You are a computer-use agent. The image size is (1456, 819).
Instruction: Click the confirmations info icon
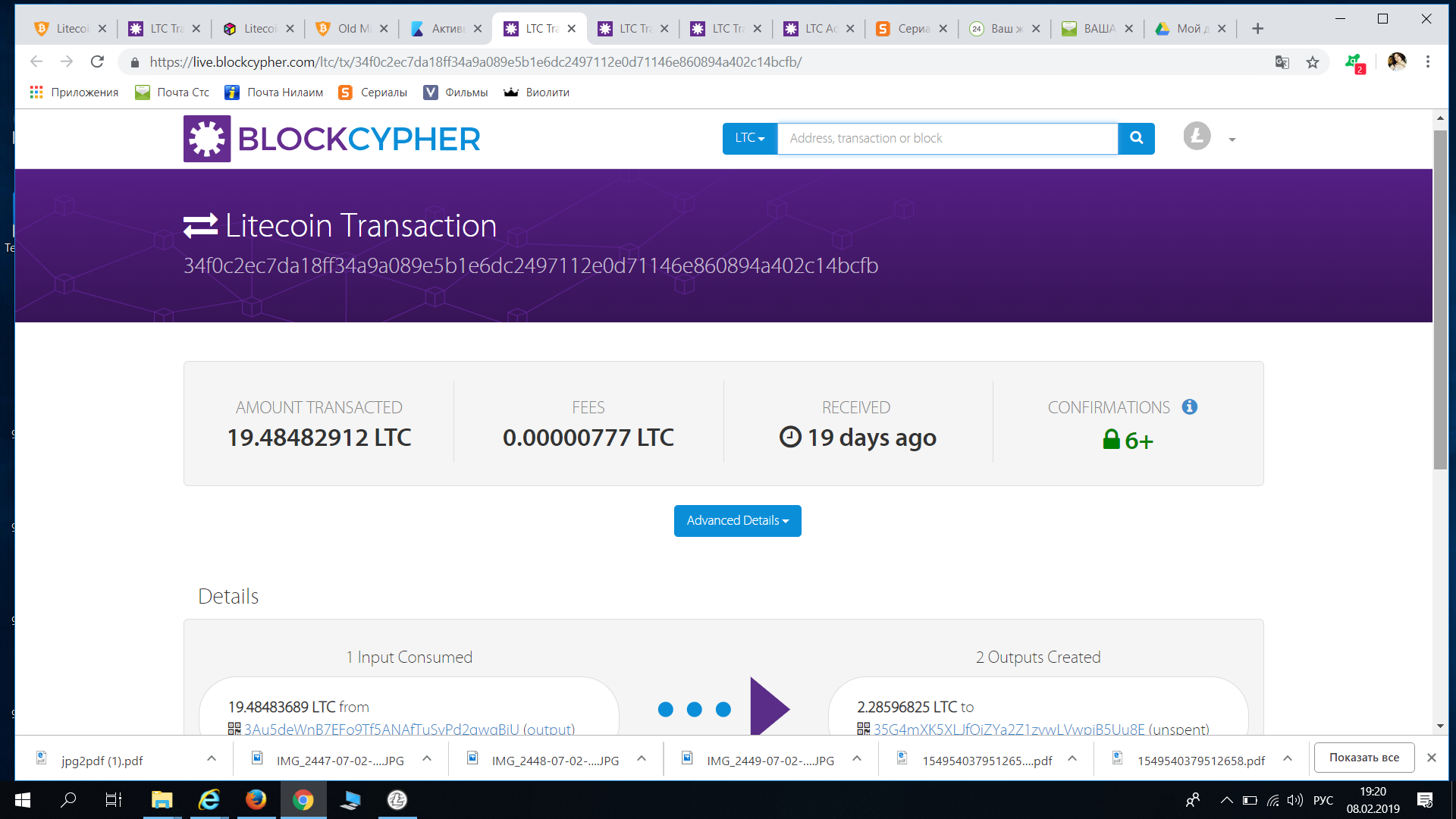[x=1189, y=407]
